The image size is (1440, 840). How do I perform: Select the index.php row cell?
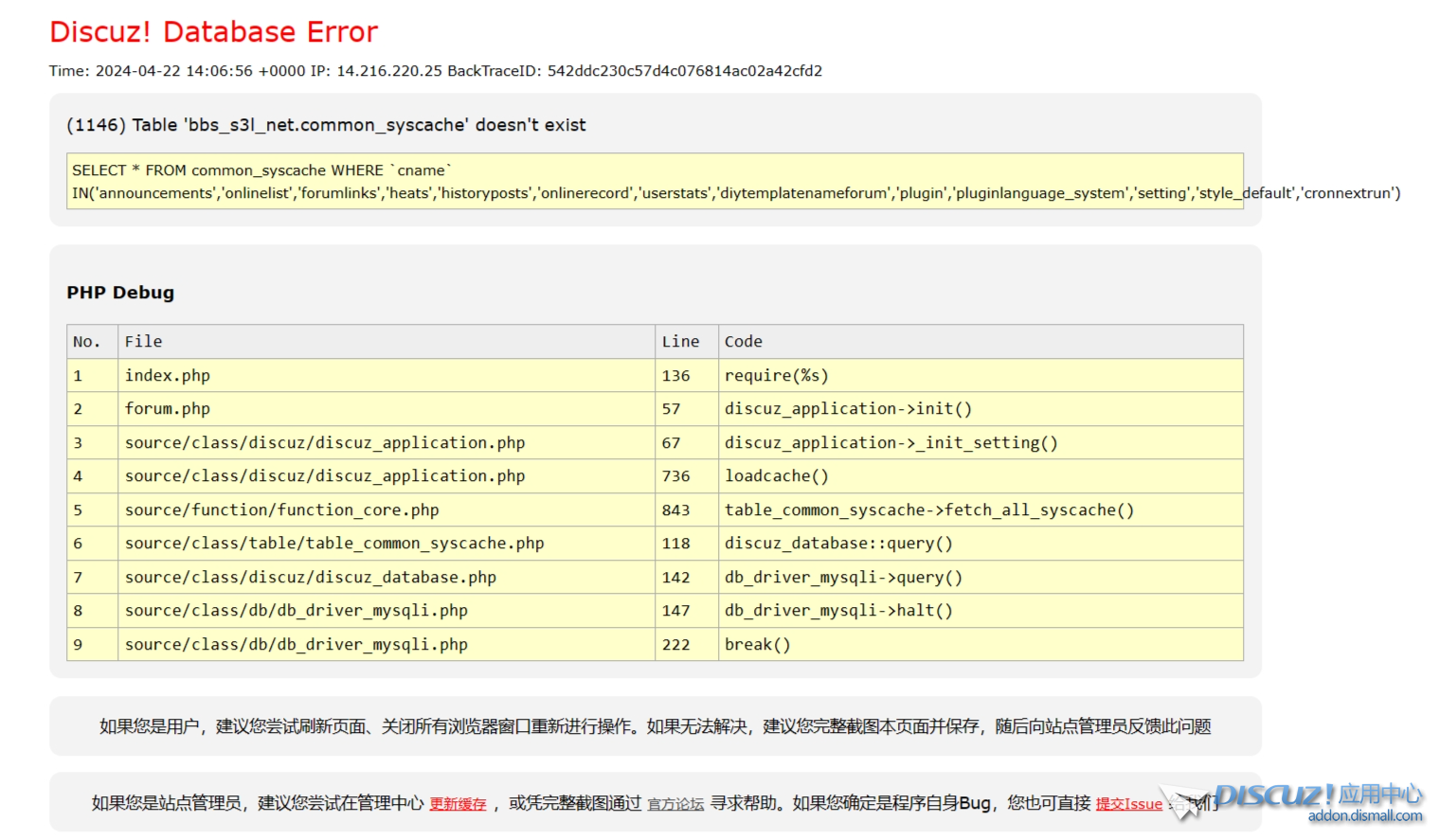168,376
